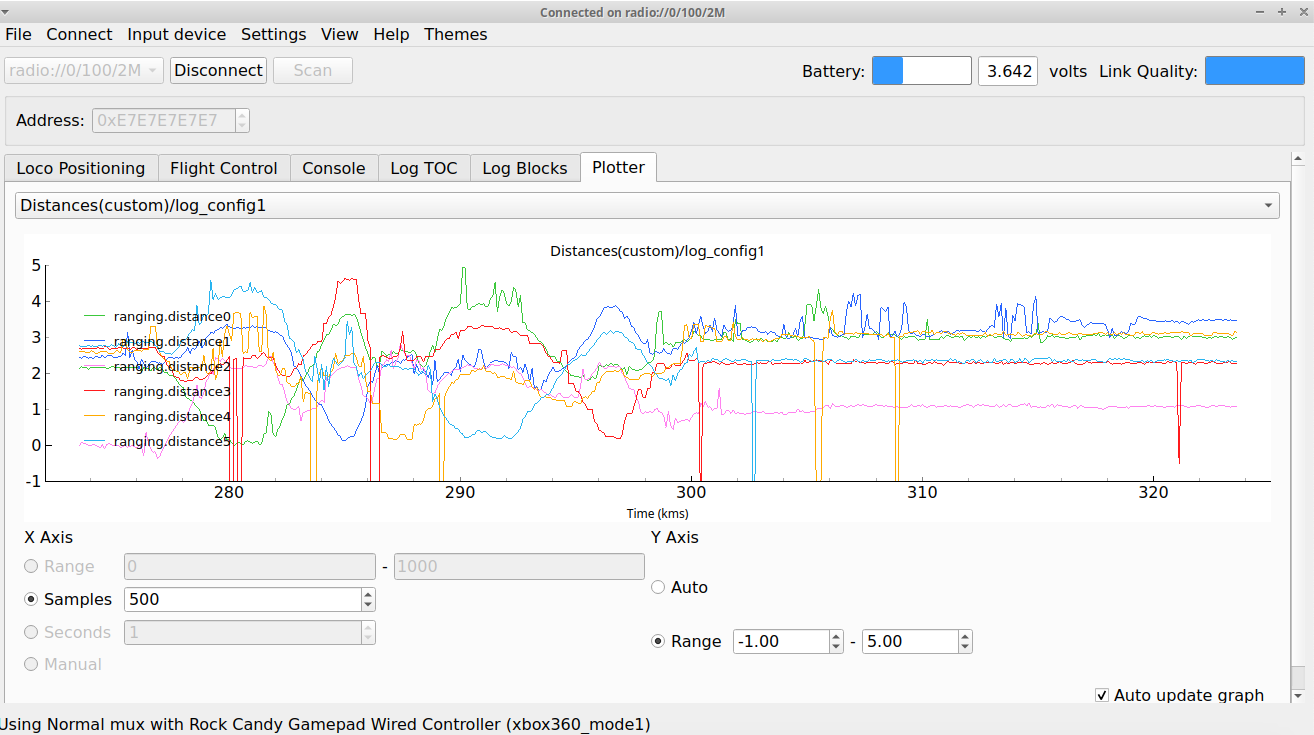Click the Disconnect button
The height and width of the screenshot is (735, 1314).
point(218,71)
